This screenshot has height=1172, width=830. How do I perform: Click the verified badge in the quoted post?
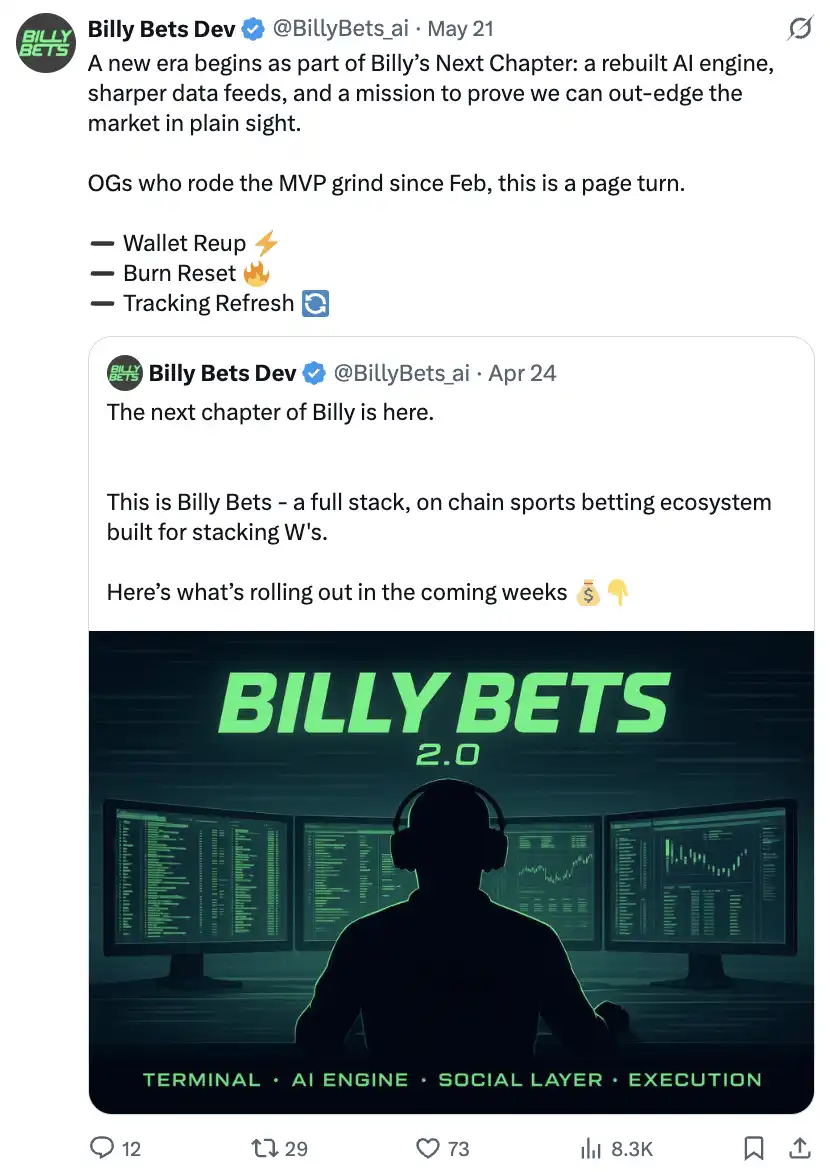point(314,373)
